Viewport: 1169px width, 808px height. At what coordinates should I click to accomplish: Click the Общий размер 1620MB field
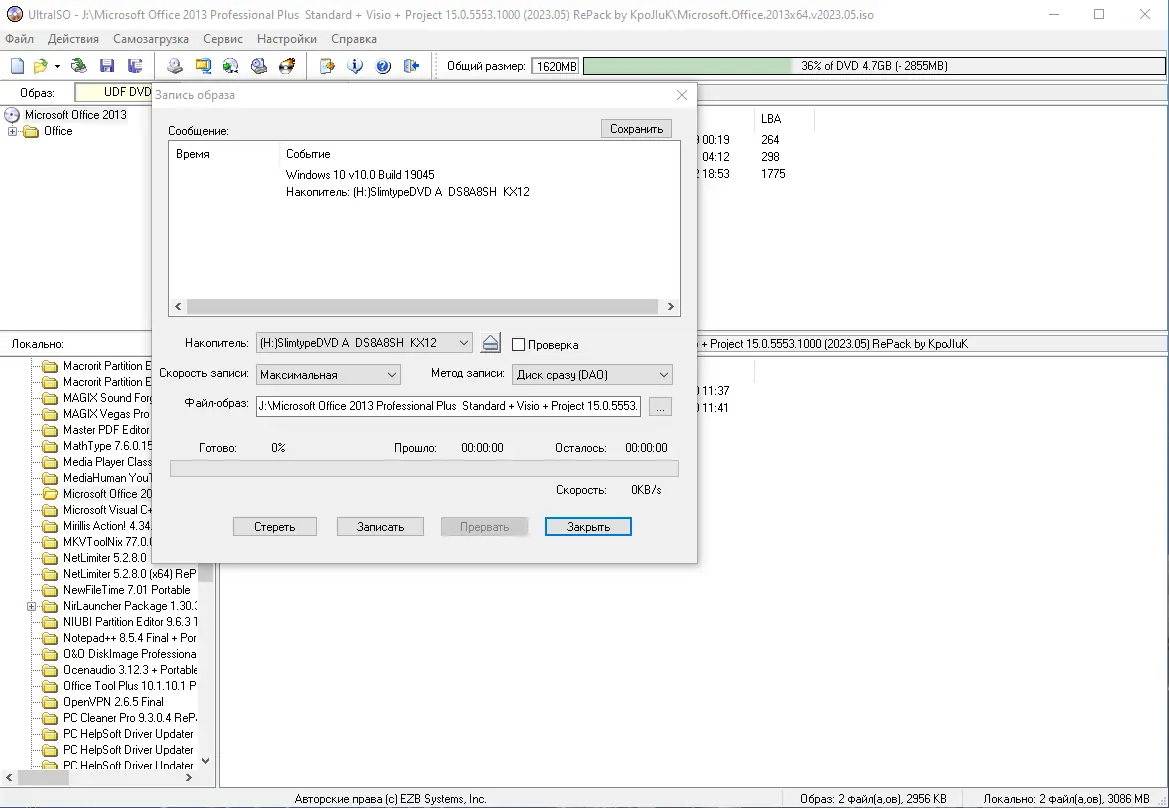[x=555, y=66]
